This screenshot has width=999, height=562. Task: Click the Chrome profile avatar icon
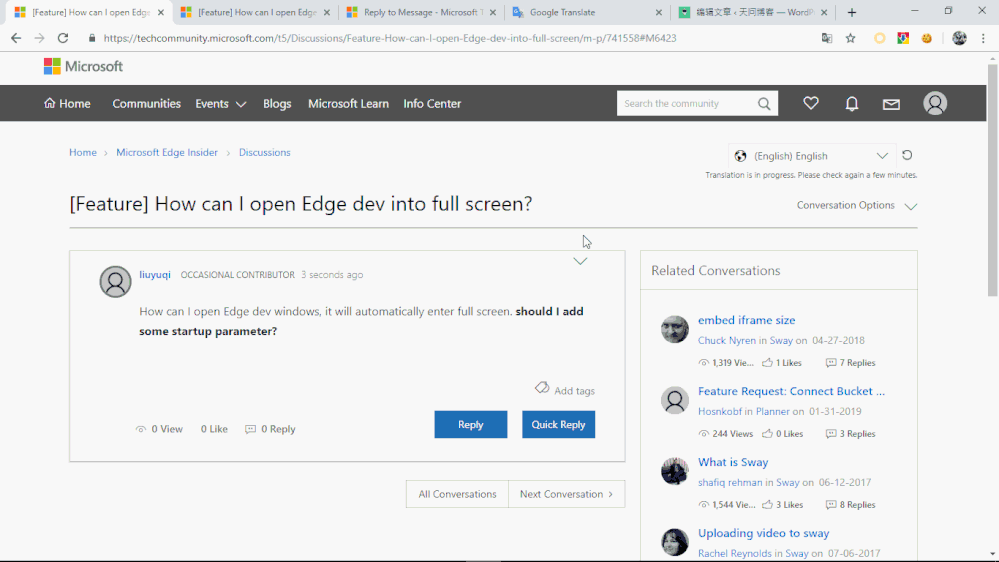(959, 38)
